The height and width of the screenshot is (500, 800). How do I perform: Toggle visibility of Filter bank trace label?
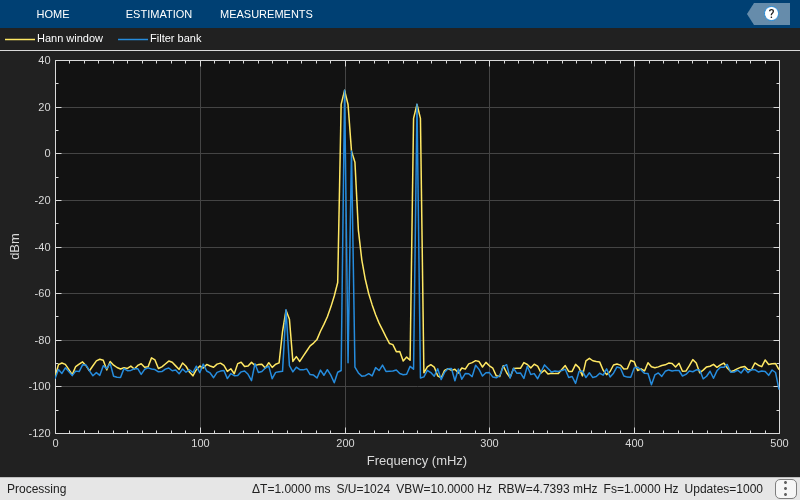176,39
